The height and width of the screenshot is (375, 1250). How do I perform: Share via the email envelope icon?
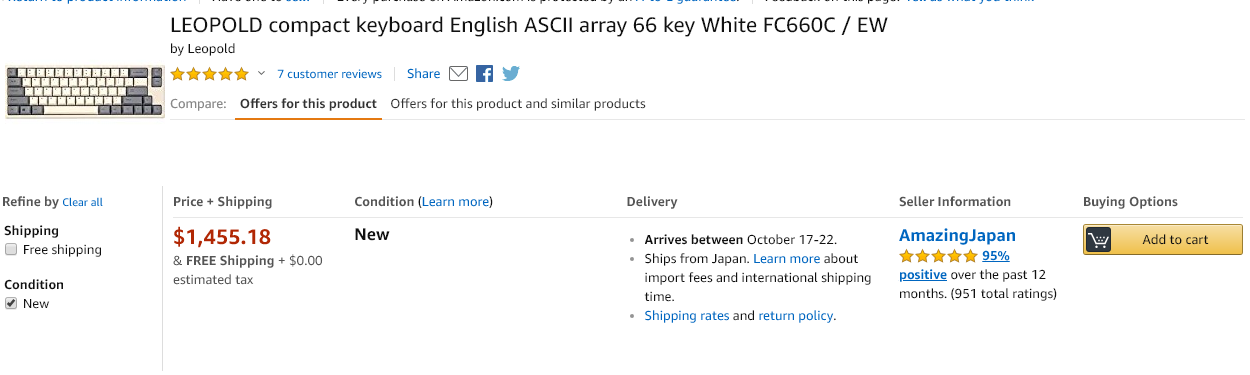pyautogui.click(x=458, y=73)
